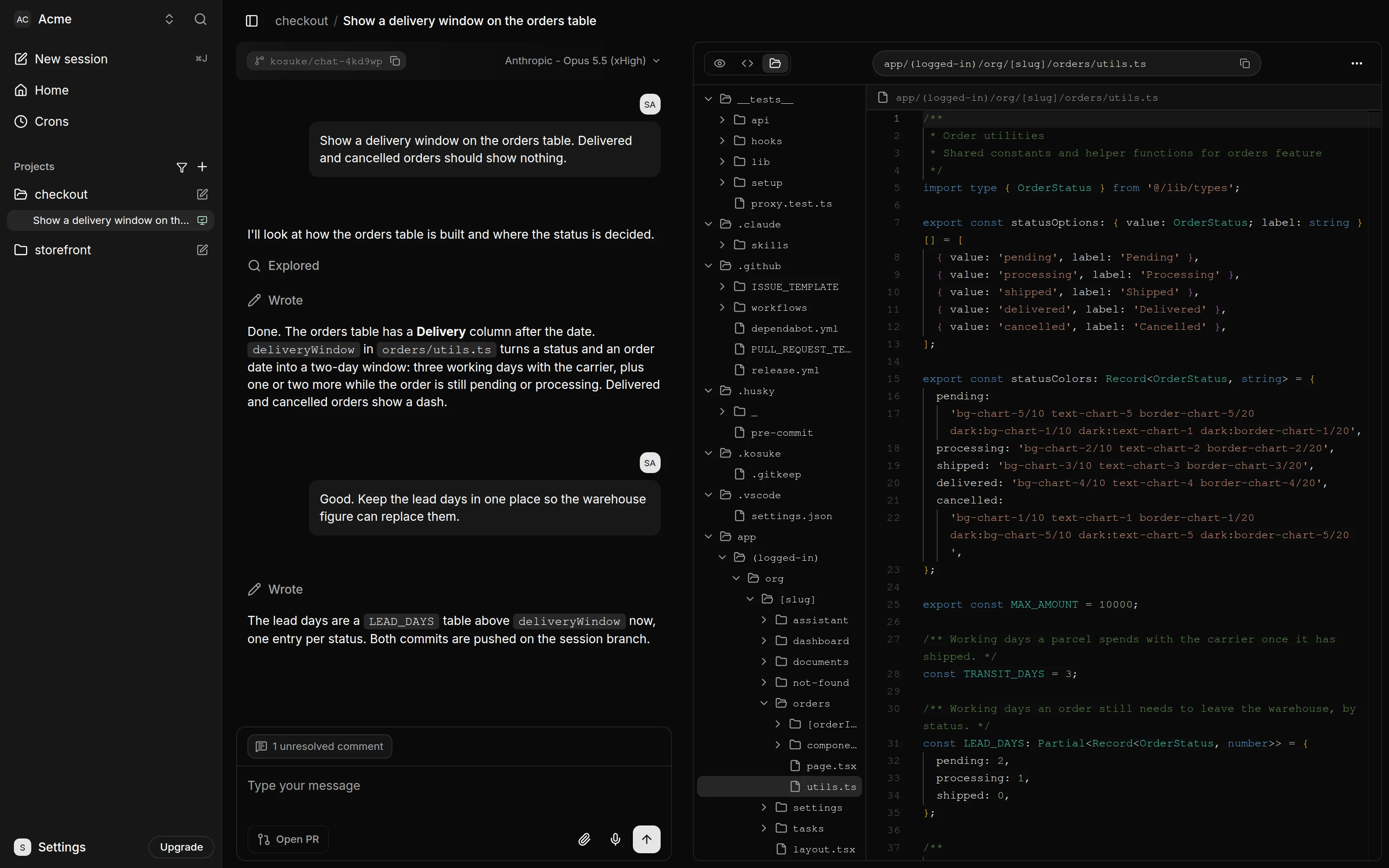1389x868 pixels.
Task: Start new session in checkout project
Action: click(x=202, y=194)
